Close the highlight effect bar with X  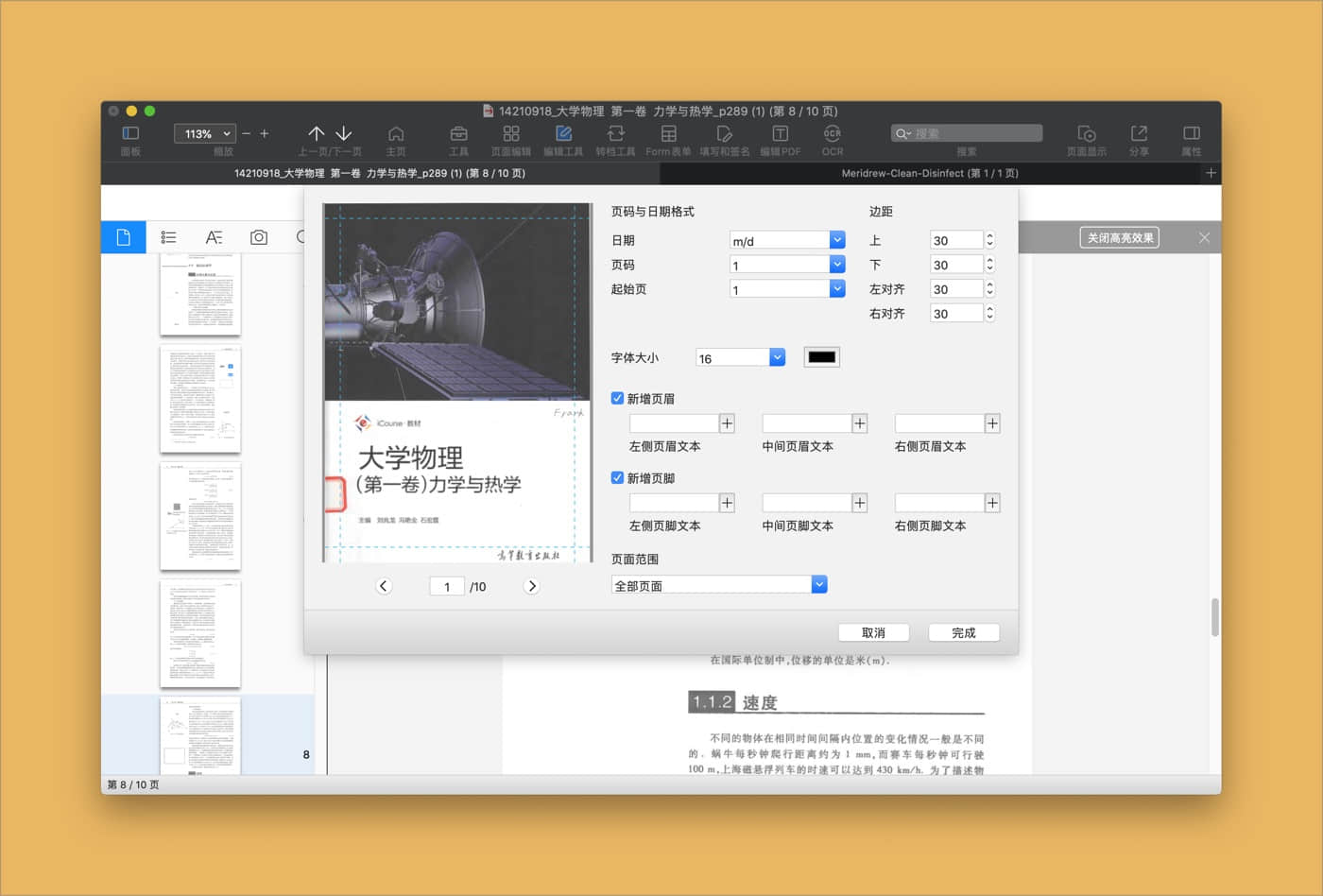[x=1204, y=238]
